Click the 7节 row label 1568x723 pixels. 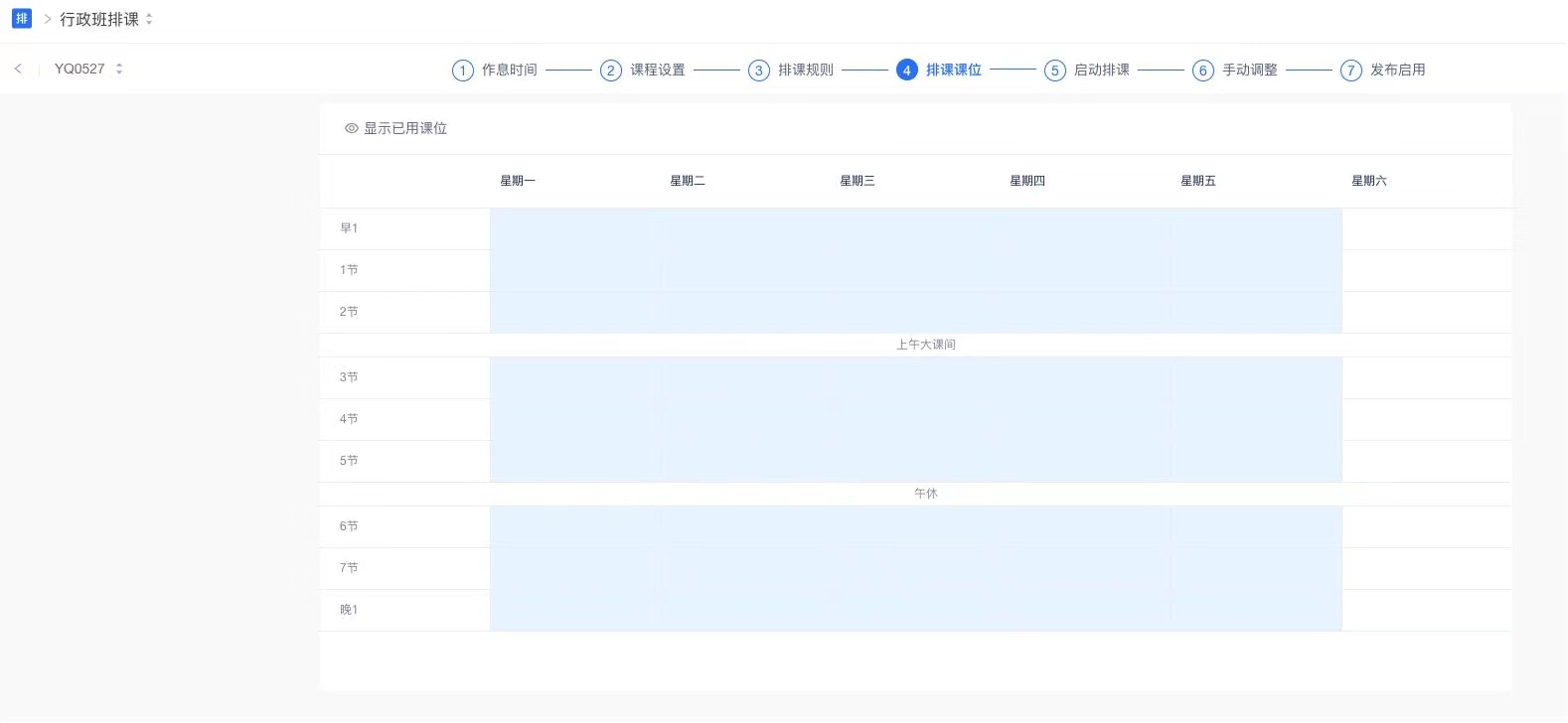[349, 568]
